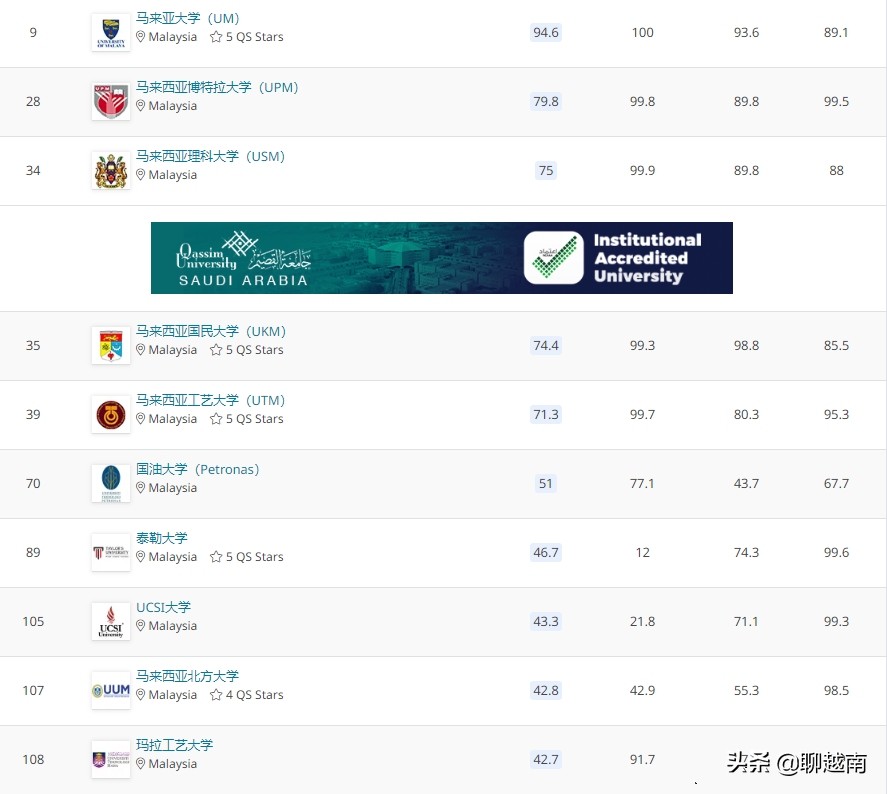Screen dimensions: 887x794
Task: Open 国油大学（Petronas） link
Action: point(197,469)
